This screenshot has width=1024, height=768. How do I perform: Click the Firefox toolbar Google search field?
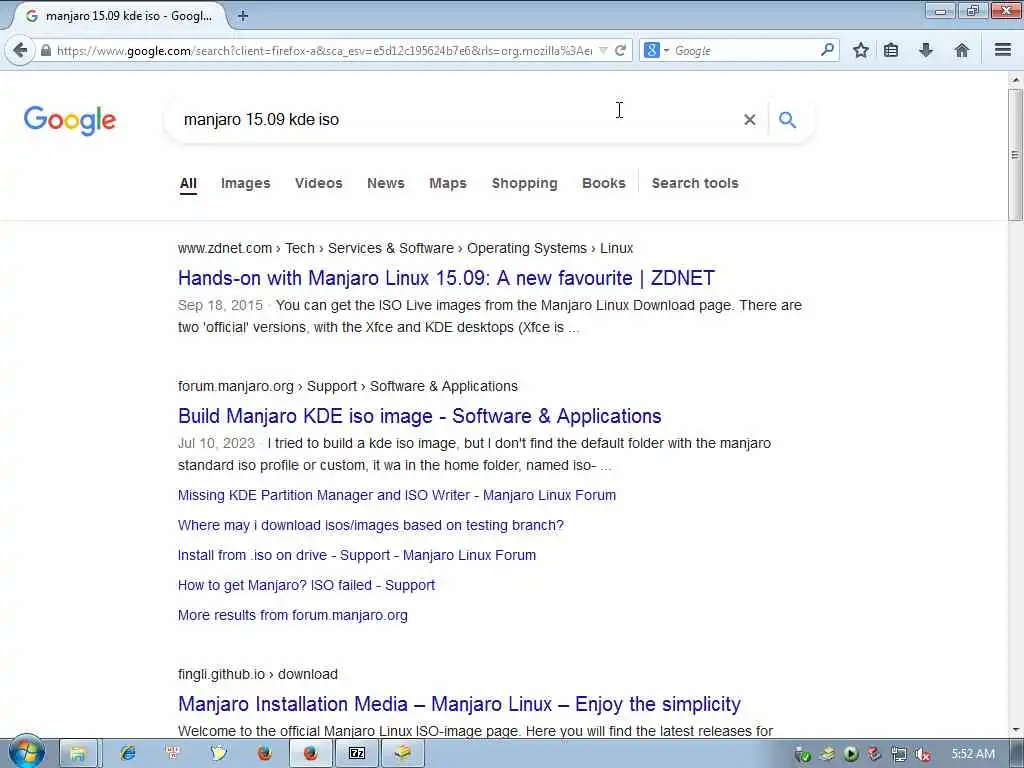(744, 50)
